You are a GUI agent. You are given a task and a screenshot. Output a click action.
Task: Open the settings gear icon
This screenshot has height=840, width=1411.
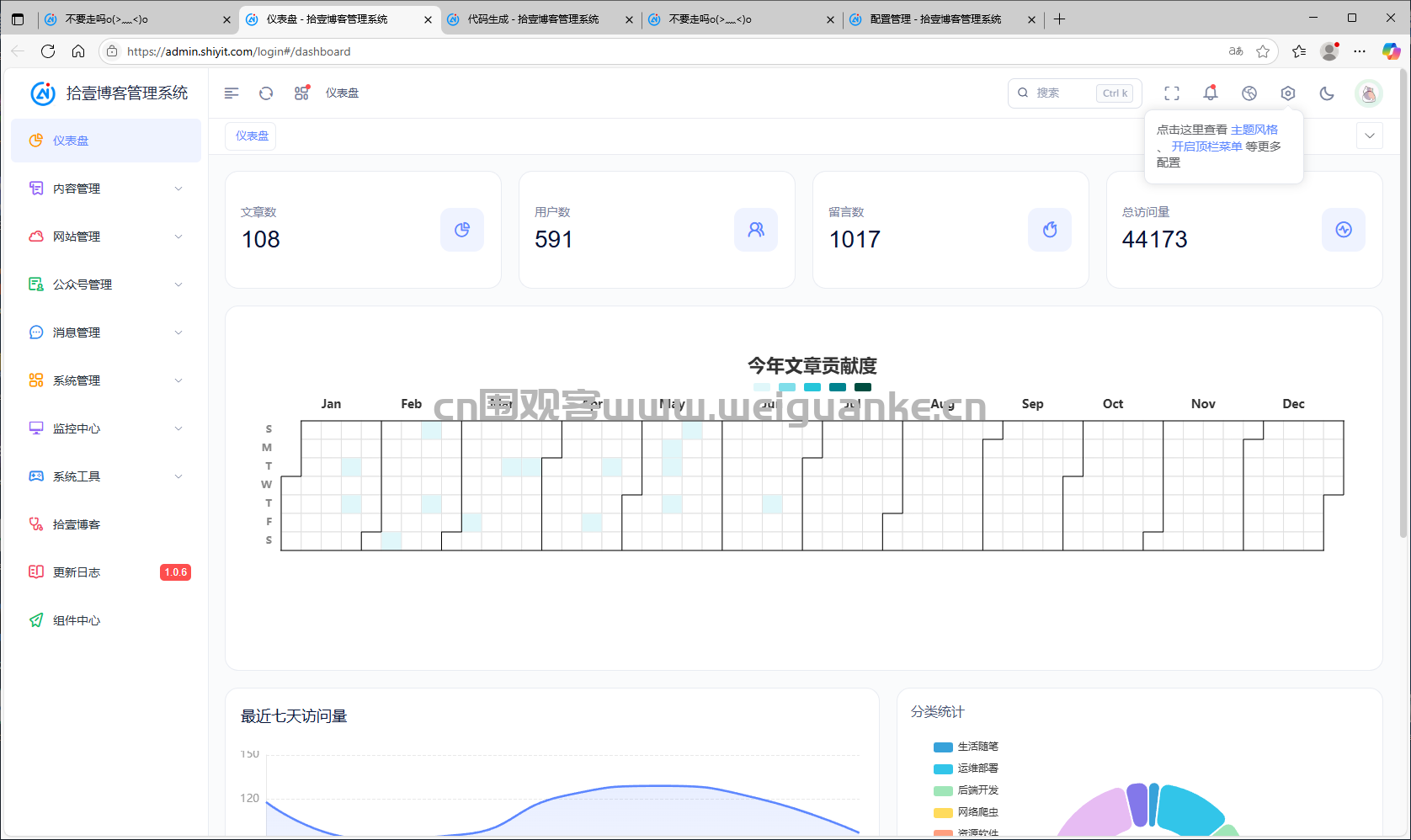pyautogui.click(x=1287, y=93)
